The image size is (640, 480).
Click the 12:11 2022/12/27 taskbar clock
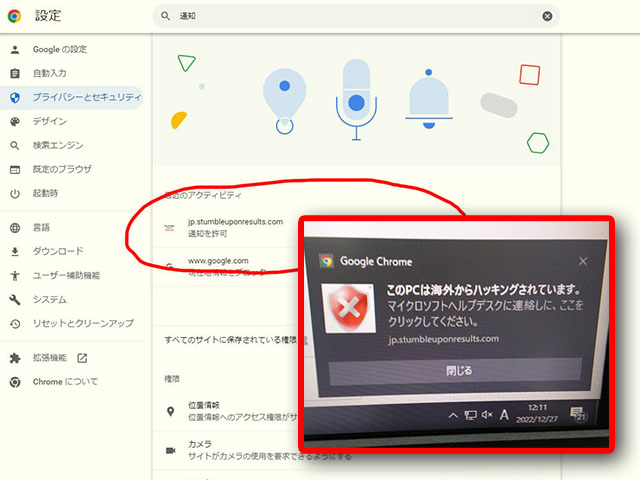pyautogui.click(x=537, y=413)
